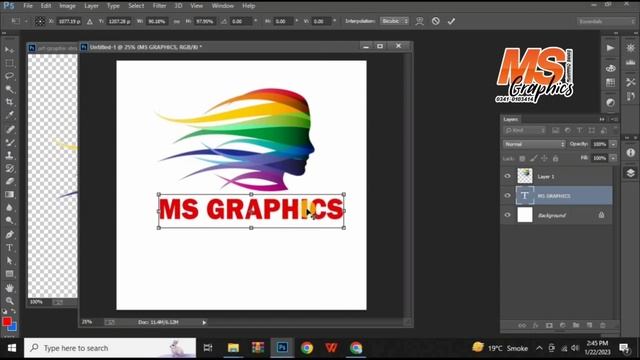The height and width of the screenshot is (360, 640).
Task: Open the File menu
Action: [x=28, y=6]
